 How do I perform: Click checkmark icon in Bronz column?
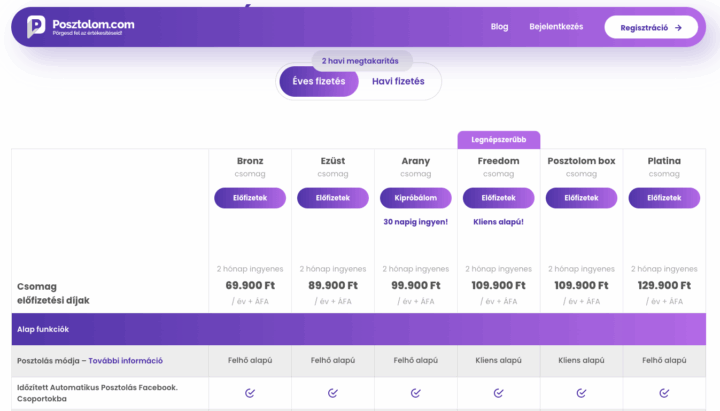(x=250, y=393)
